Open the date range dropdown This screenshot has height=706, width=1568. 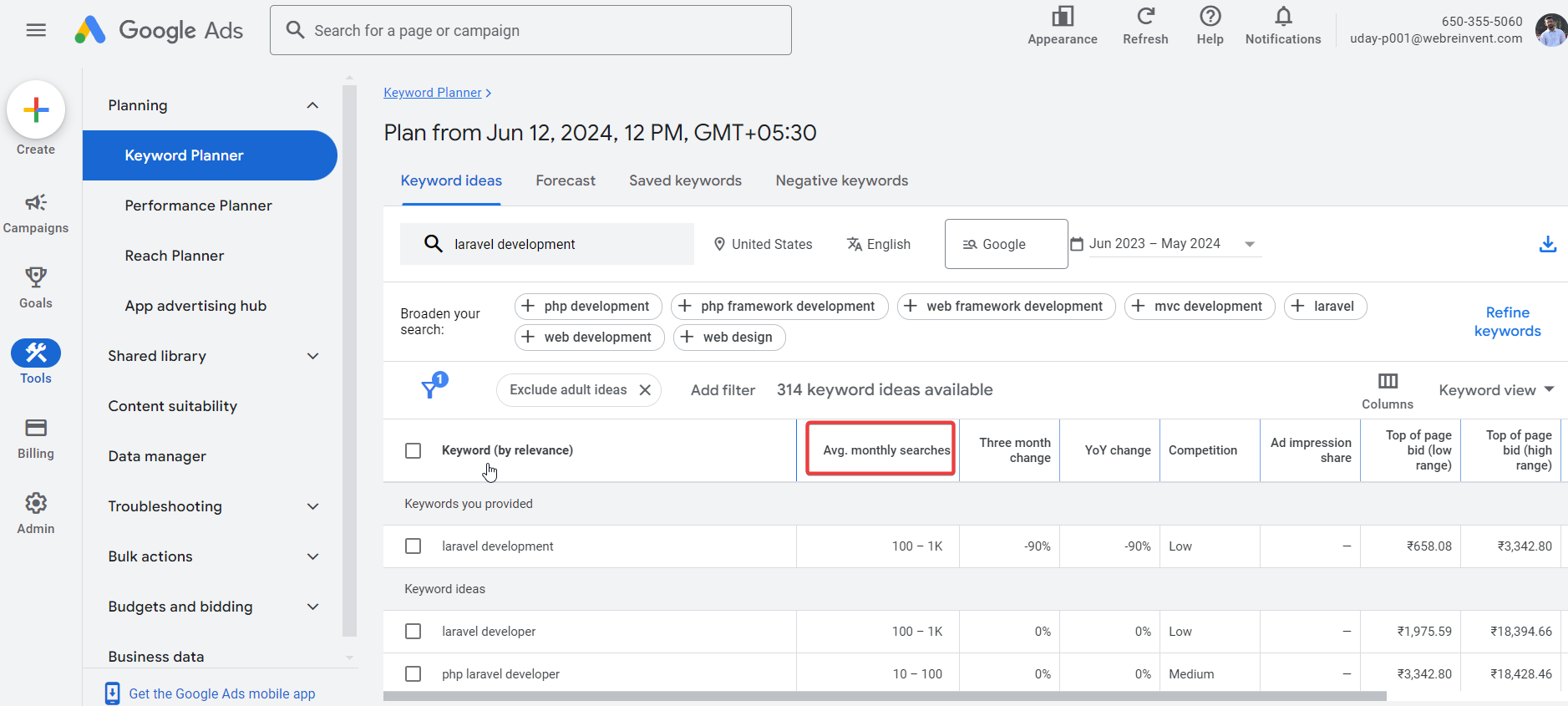click(1250, 244)
